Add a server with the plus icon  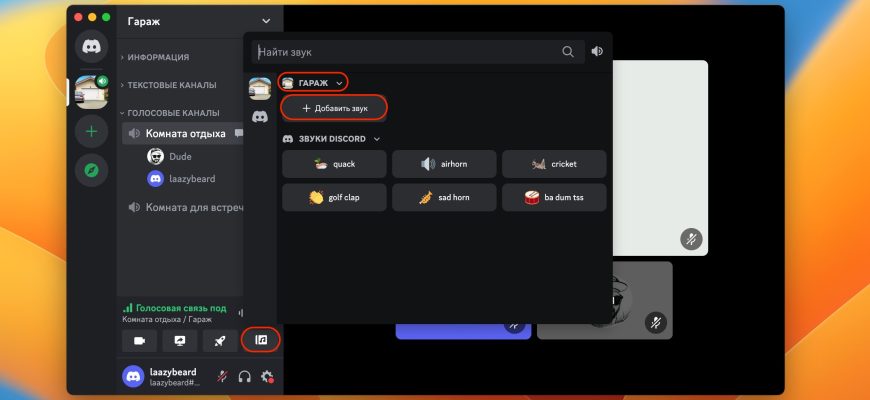point(91,131)
